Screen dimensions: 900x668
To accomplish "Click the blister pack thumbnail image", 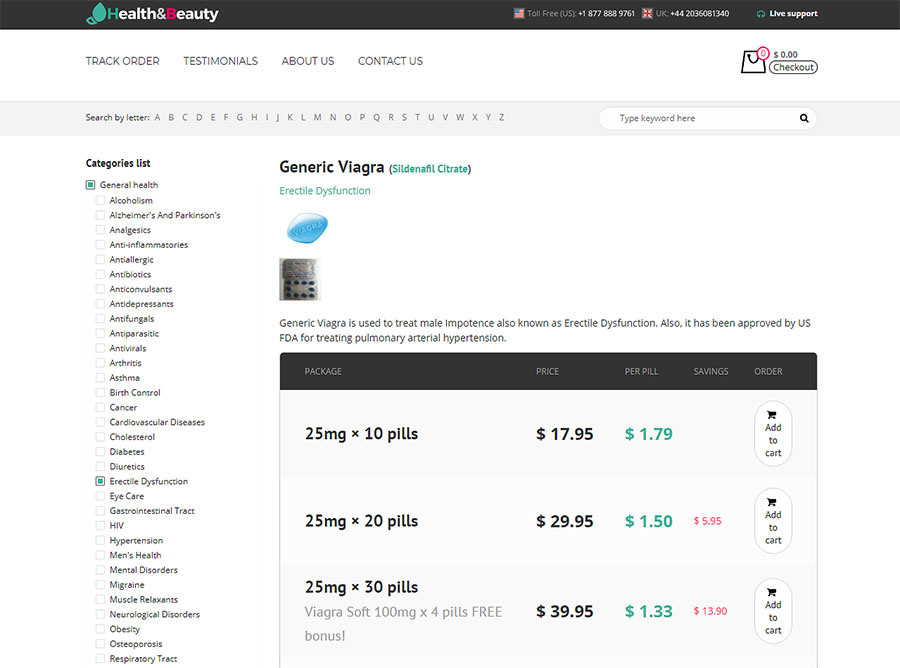I will 299,279.
